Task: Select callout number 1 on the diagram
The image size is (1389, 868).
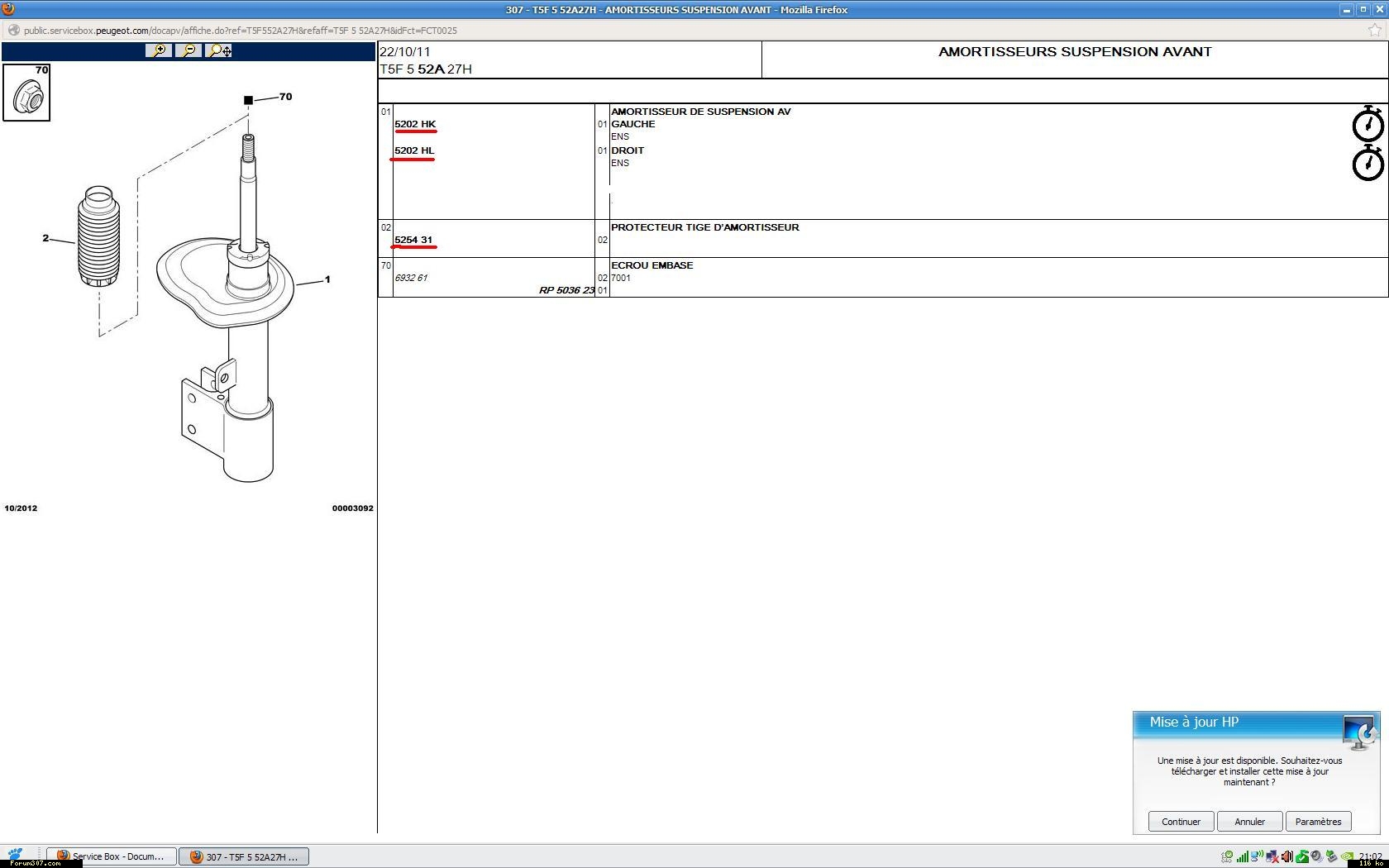Action: pos(327,279)
